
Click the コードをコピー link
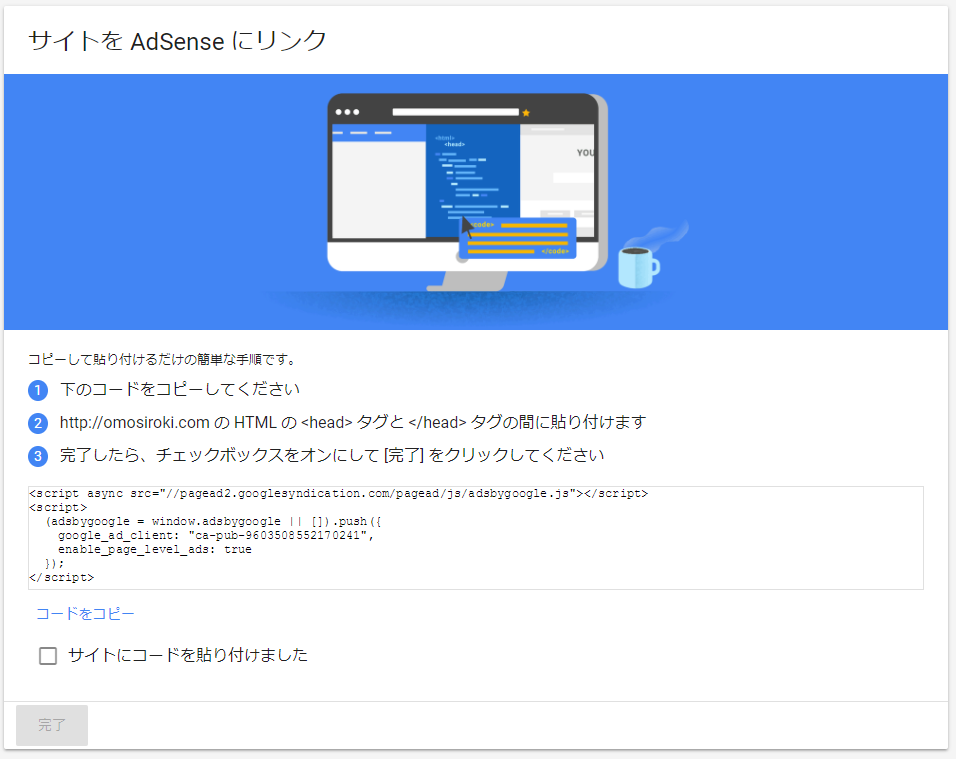tap(85, 614)
